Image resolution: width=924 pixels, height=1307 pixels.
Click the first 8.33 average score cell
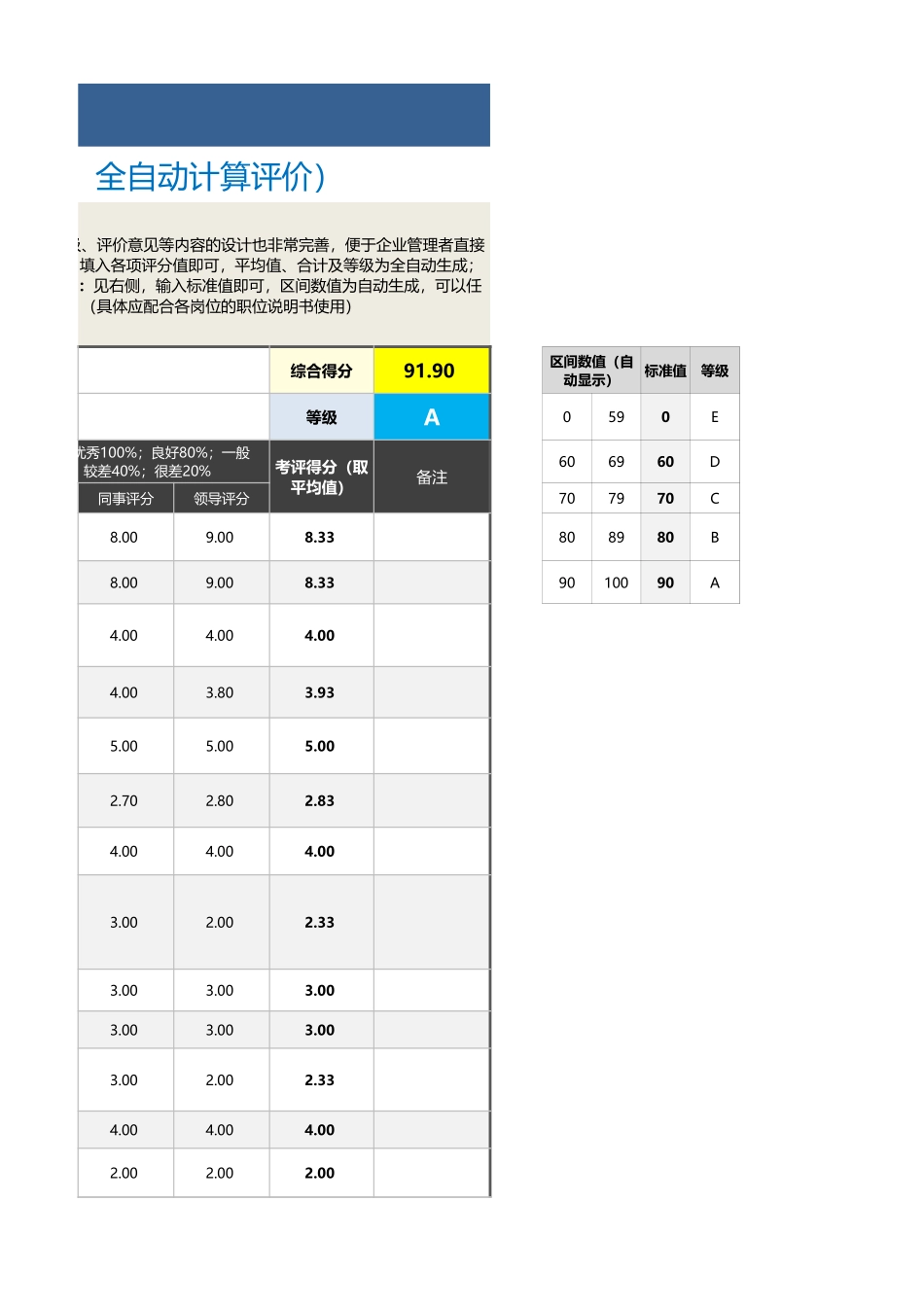(x=321, y=537)
